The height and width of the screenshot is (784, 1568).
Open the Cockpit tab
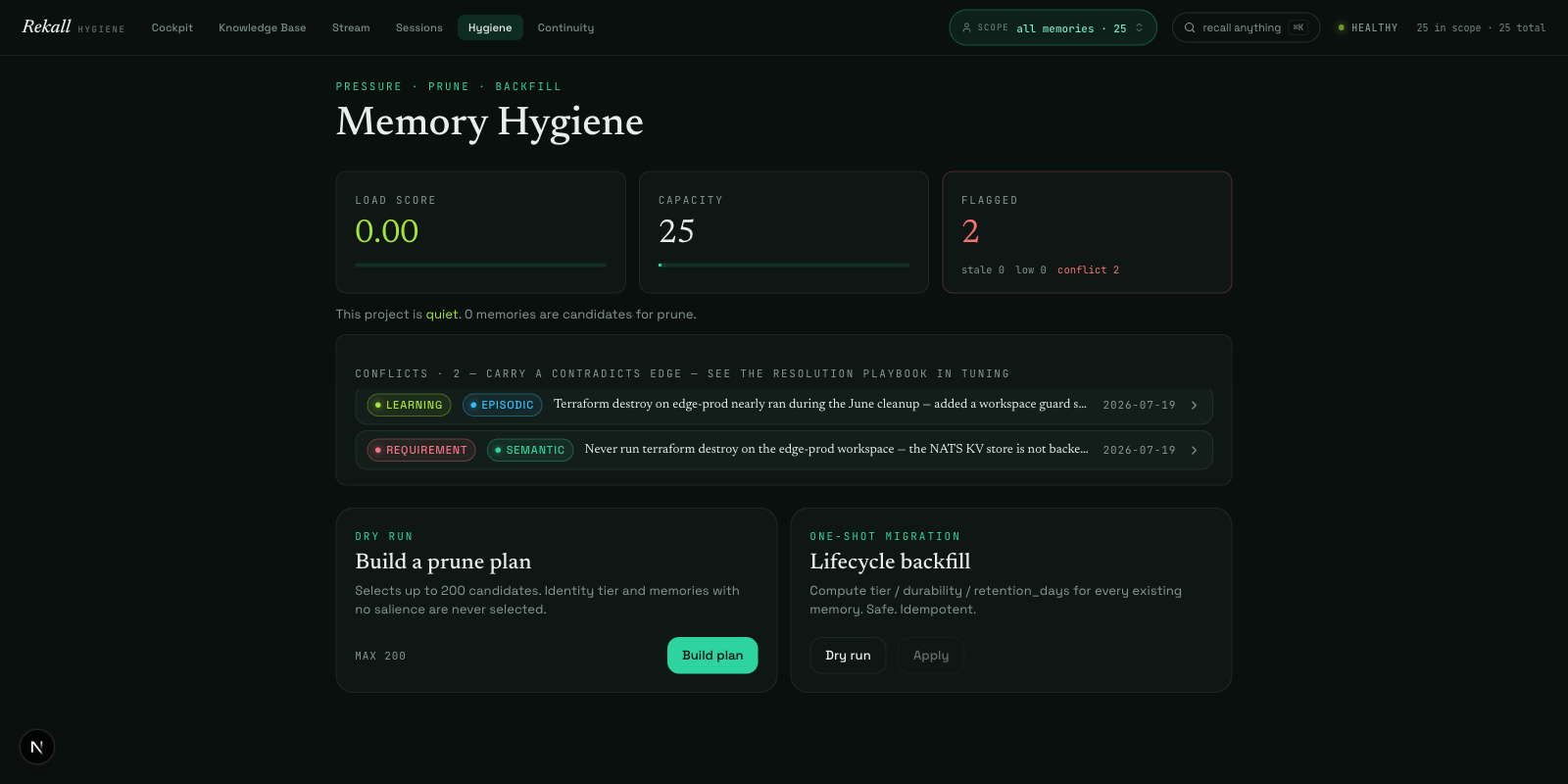click(172, 27)
